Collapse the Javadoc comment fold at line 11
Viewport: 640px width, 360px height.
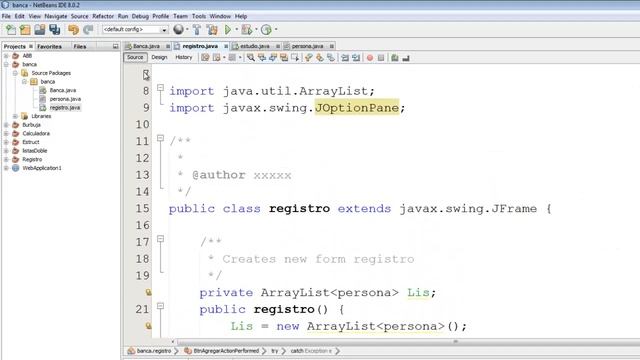(x=160, y=138)
